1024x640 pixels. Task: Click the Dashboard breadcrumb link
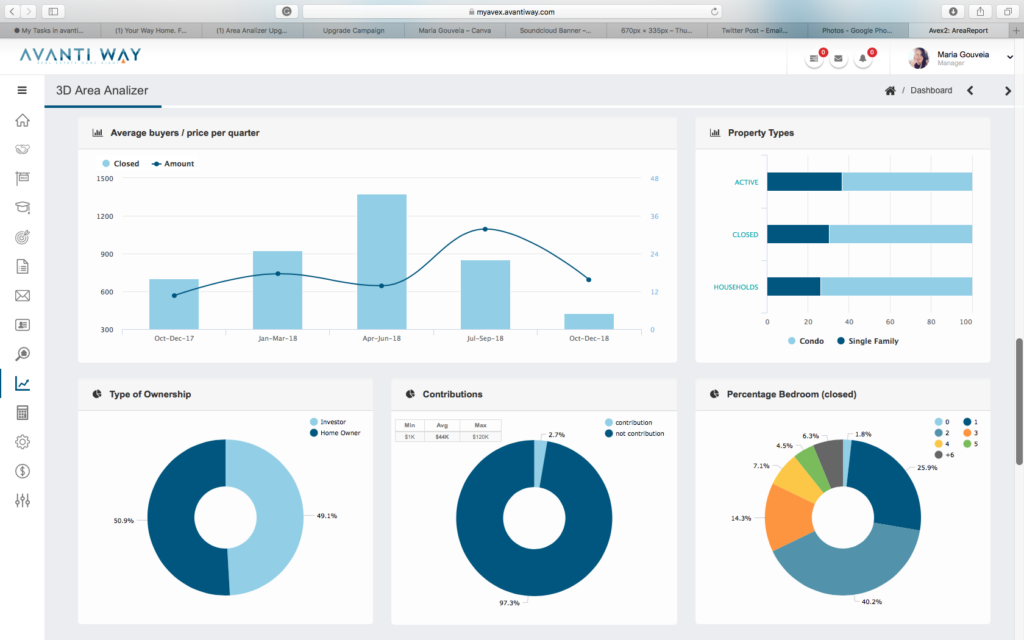pos(931,91)
